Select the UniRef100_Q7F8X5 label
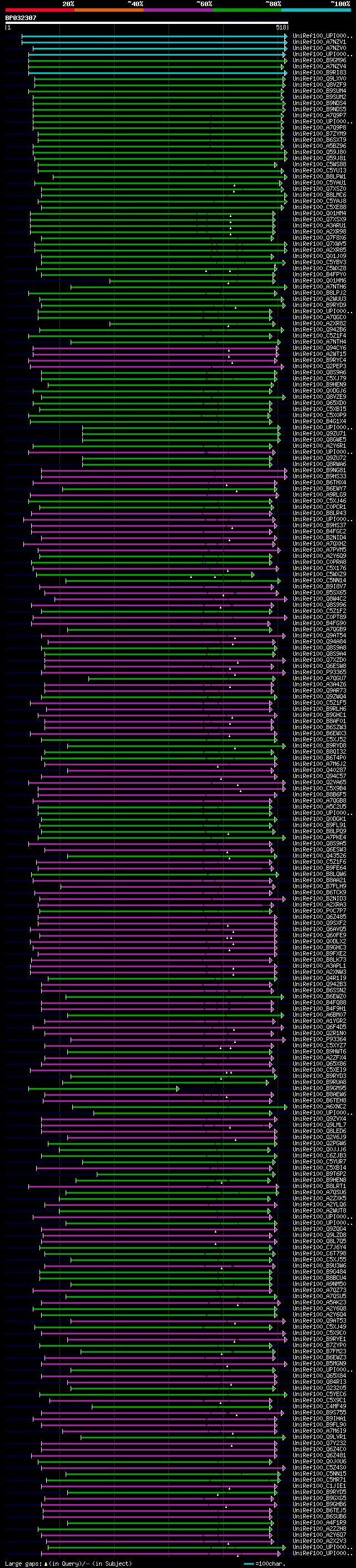Image resolution: width=356 pixels, height=1568 pixels. click(x=319, y=238)
